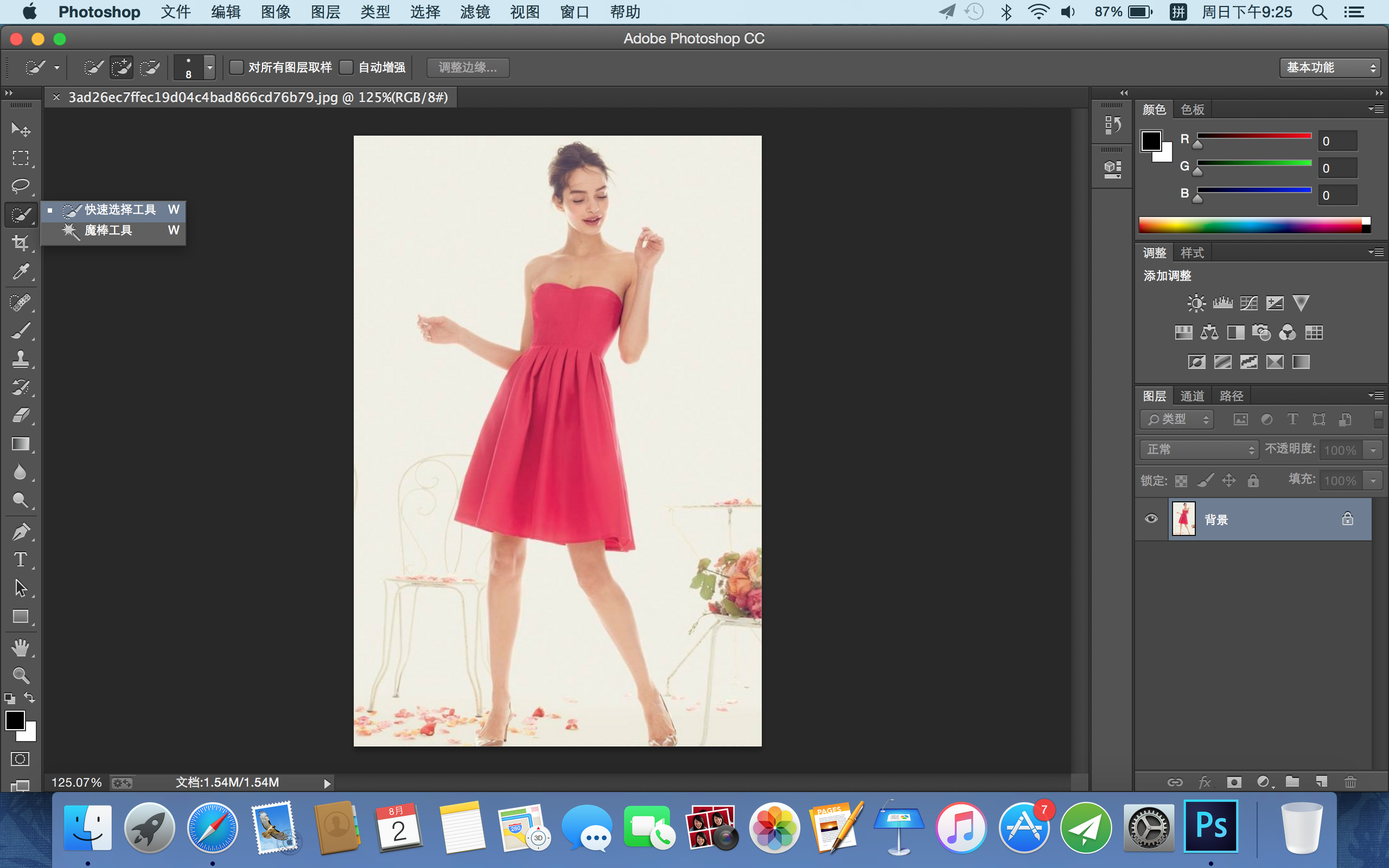Image resolution: width=1389 pixels, height=868 pixels.
Task: Reset default foreground and background colors
Action: click(10, 699)
